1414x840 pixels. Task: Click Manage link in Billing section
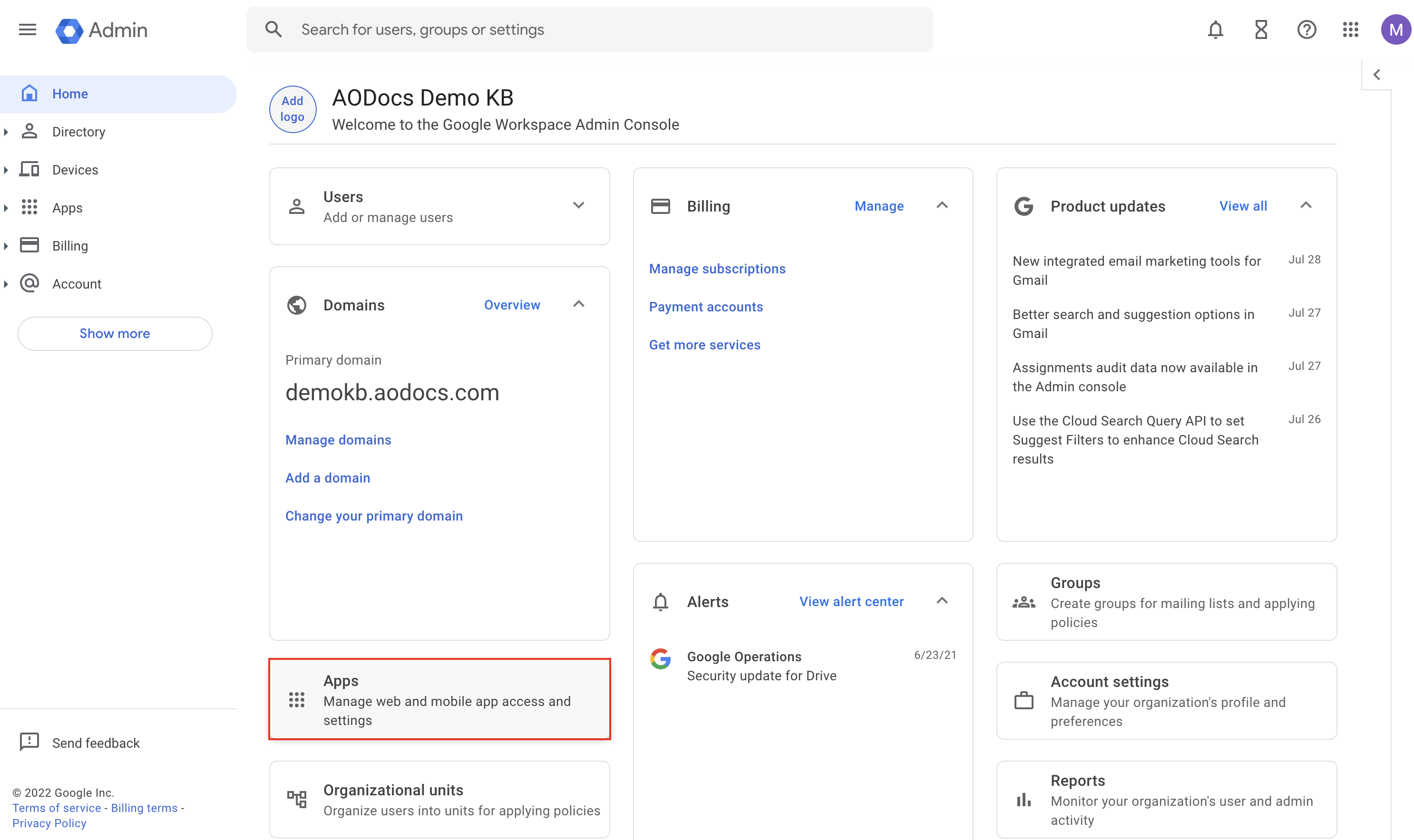click(x=879, y=206)
